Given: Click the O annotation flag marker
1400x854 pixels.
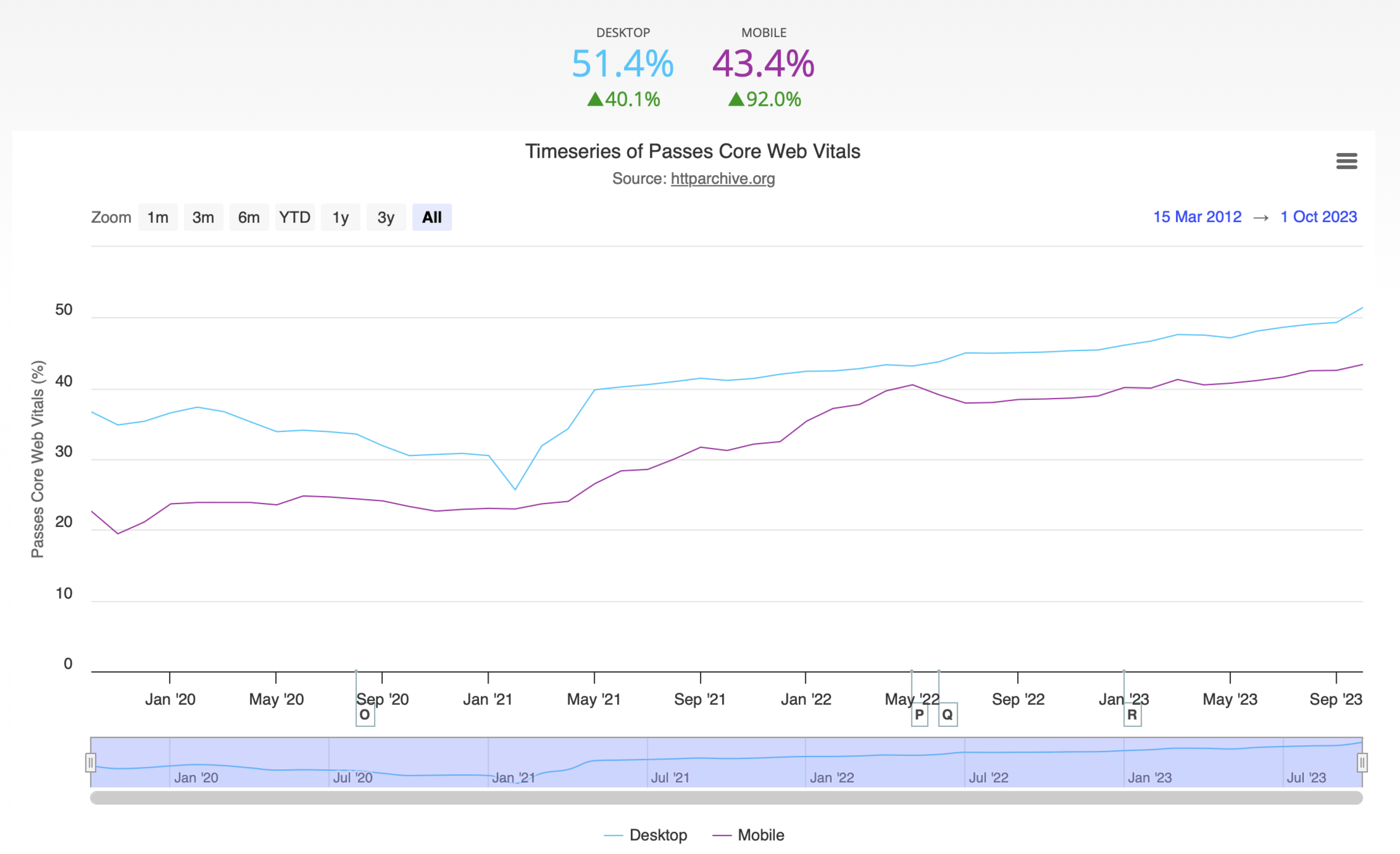Looking at the screenshot, I should pyautogui.click(x=365, y=715).
